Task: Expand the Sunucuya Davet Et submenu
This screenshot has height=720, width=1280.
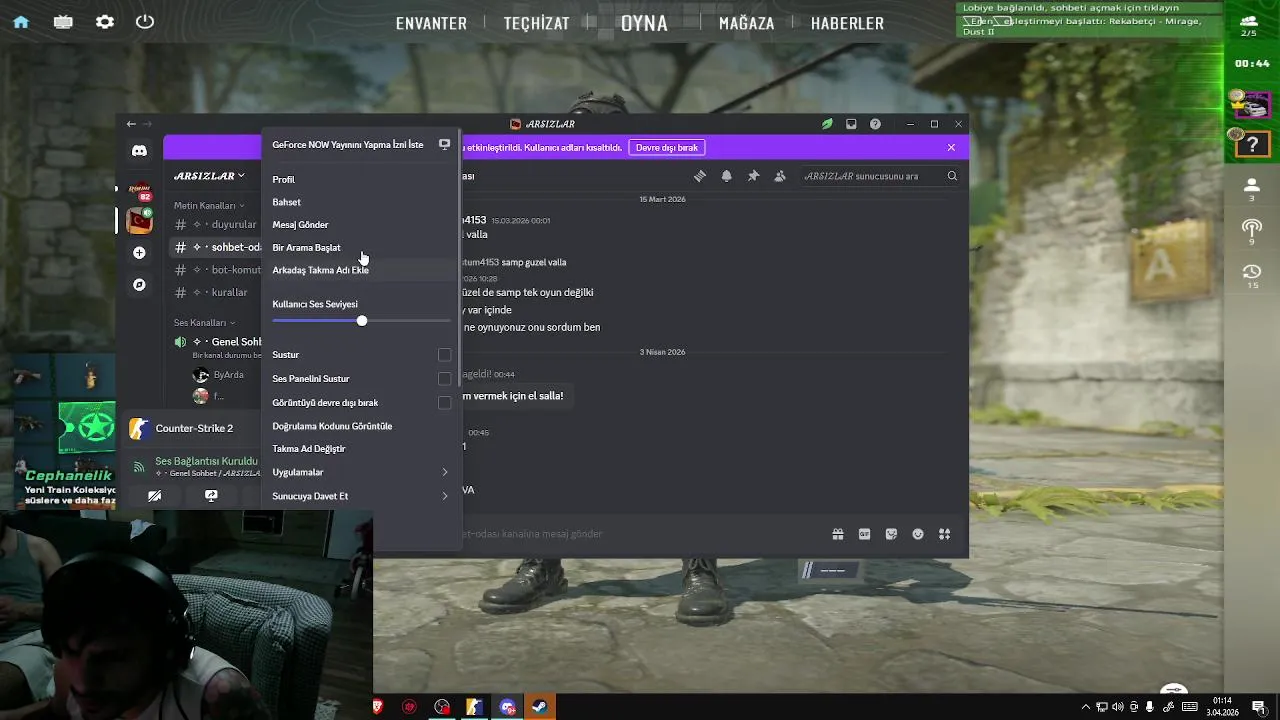Action: click(x=361, y=496)
